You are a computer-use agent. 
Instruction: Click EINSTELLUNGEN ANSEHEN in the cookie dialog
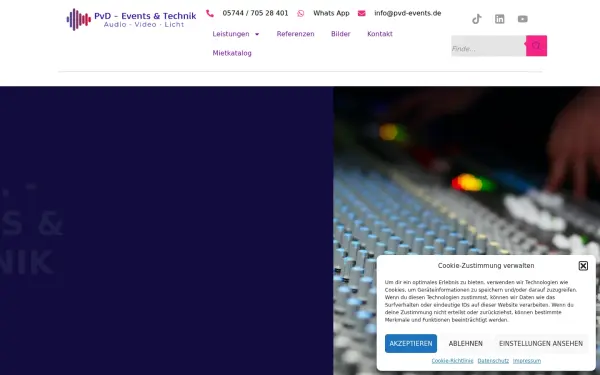[x=541, y=343]
